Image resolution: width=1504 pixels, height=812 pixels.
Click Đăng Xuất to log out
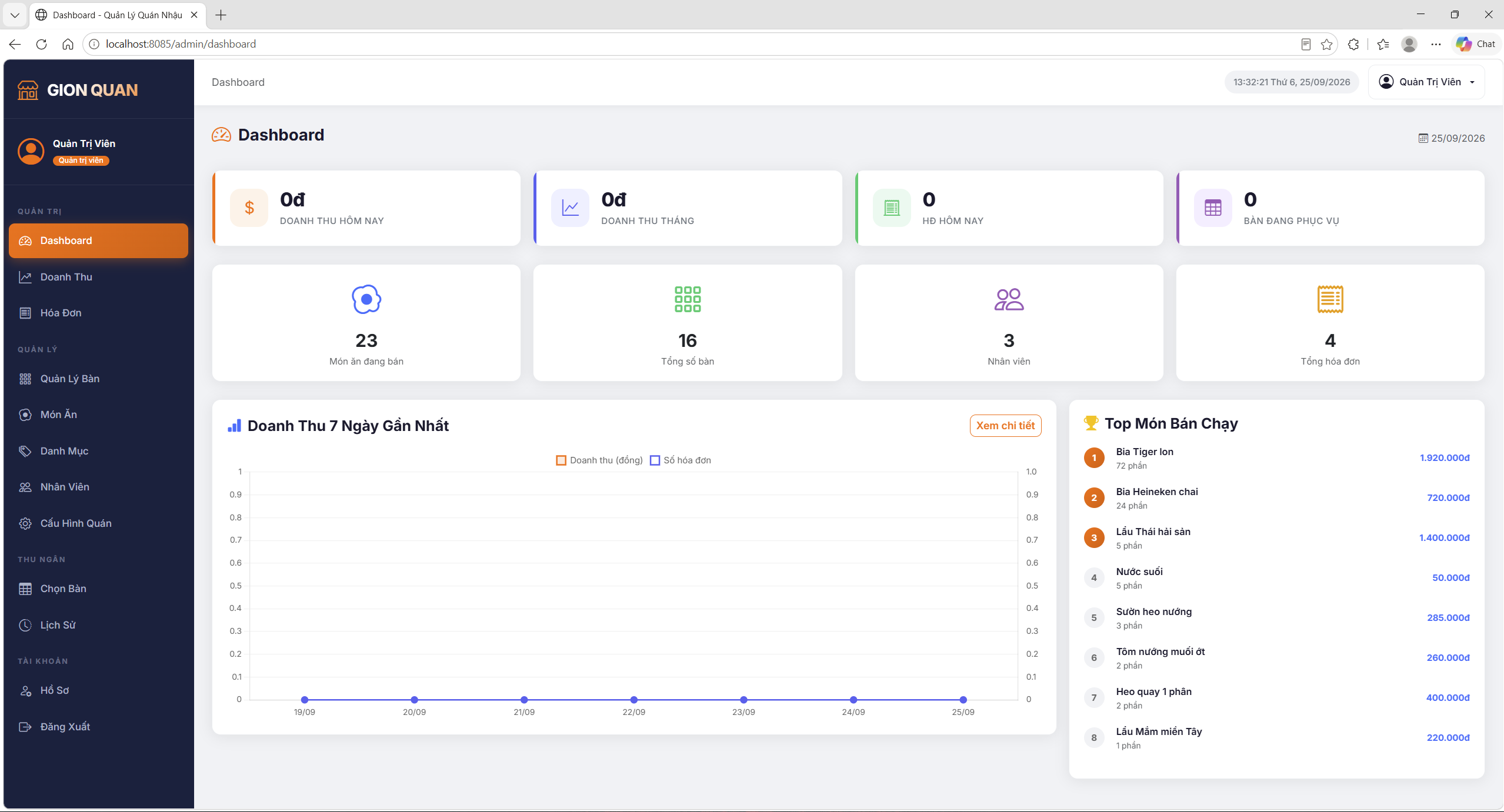click(98, 727)
